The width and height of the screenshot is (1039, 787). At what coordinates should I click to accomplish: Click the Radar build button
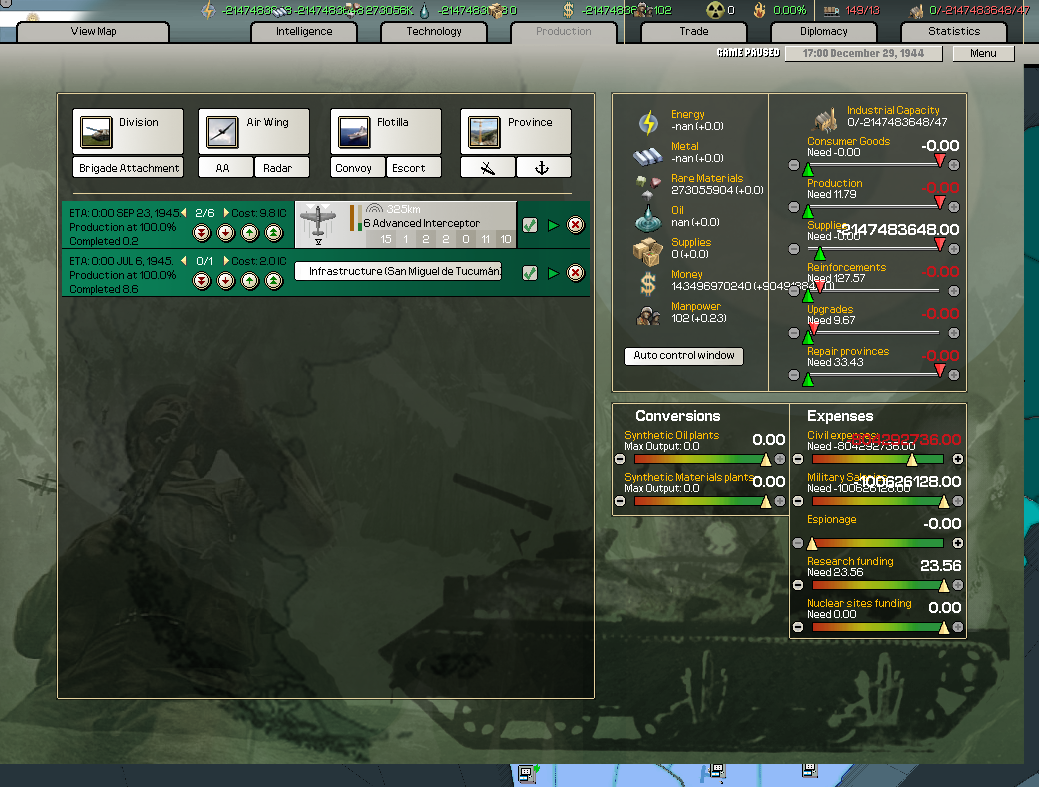tap(282, 168)
